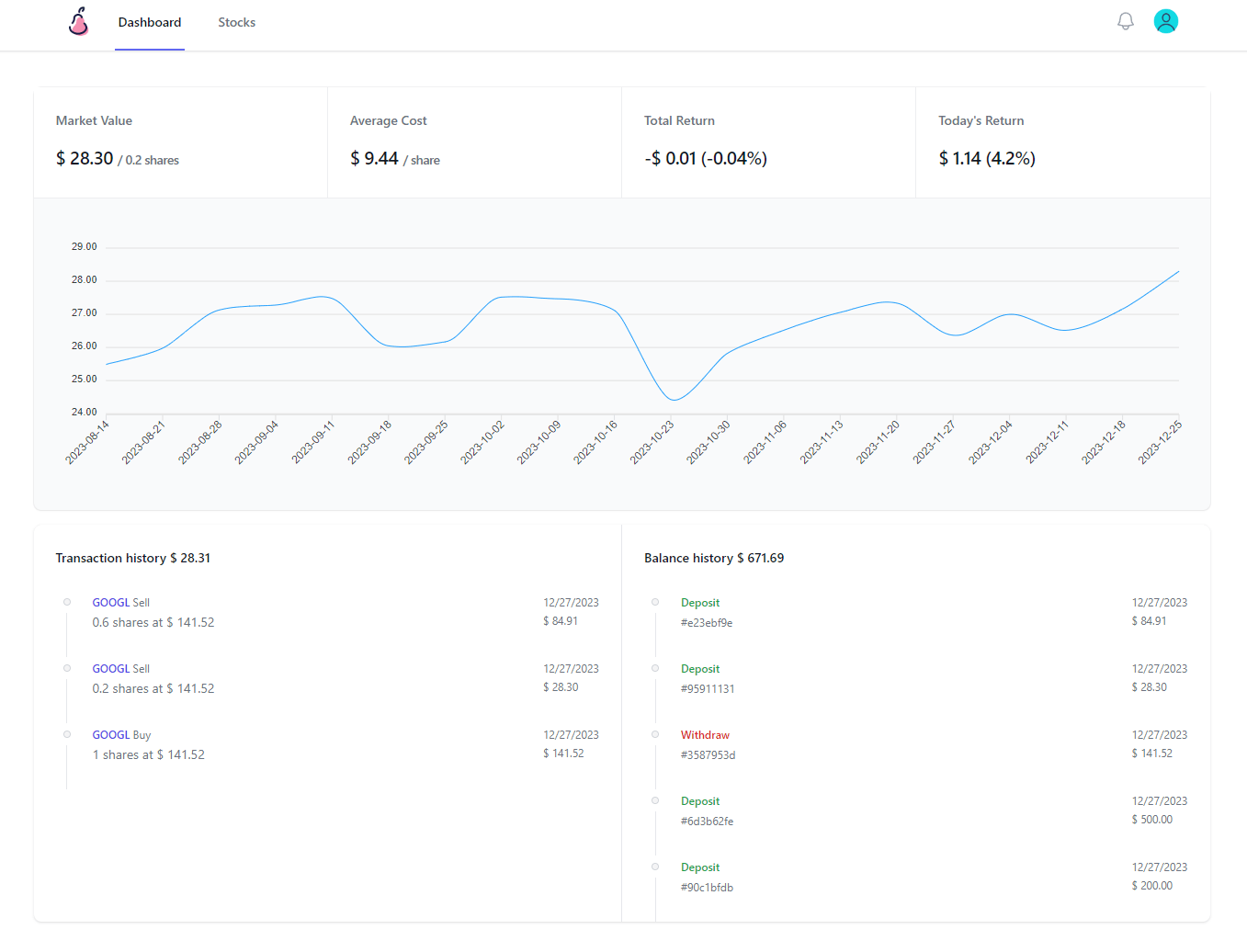The height and width of the screenshot is (952, 1247).
Task: Click timeline dot beside deposit #6d3b62fe
Action: [655, 801]
